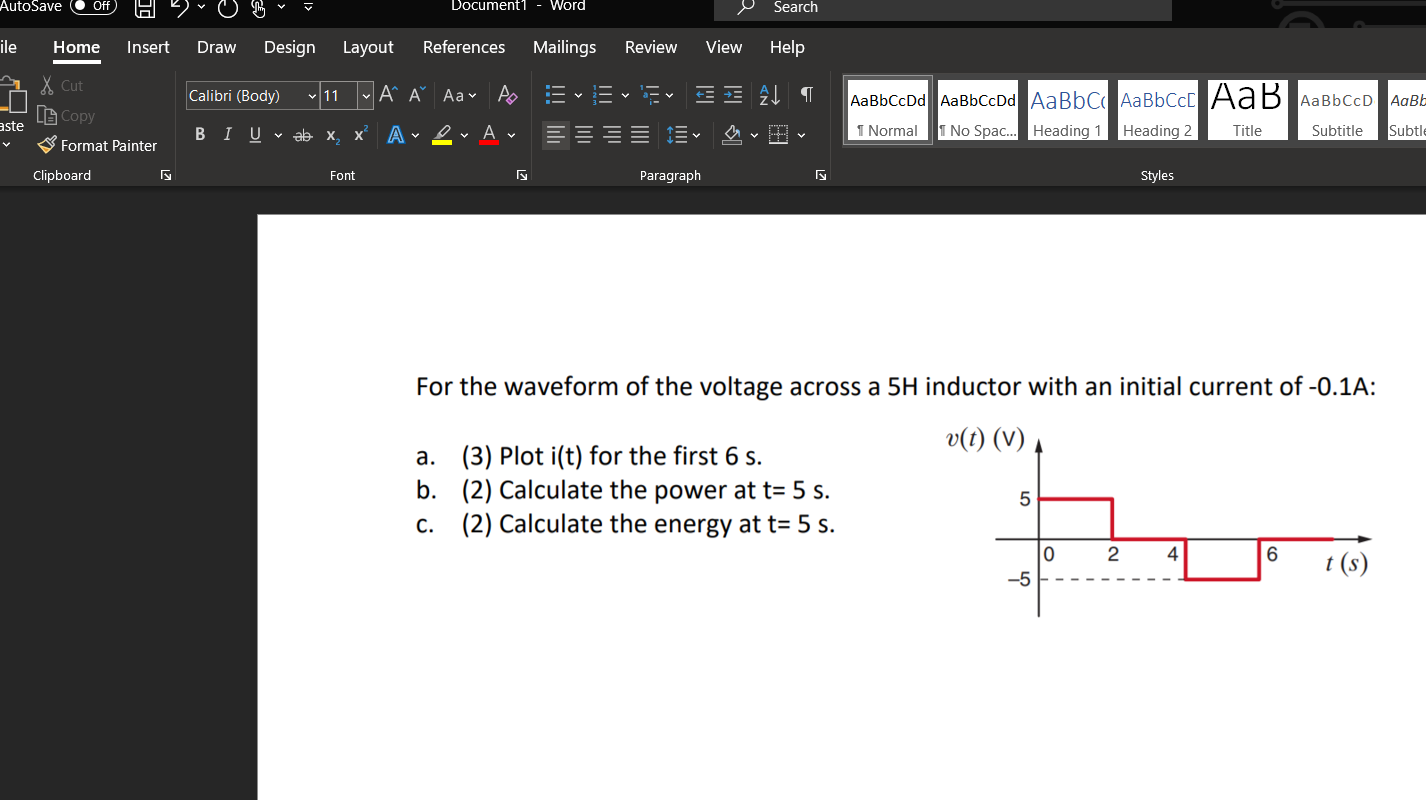Screen dimensions: 1426x800
Task: Align text right
Action: tap(612, 135)
